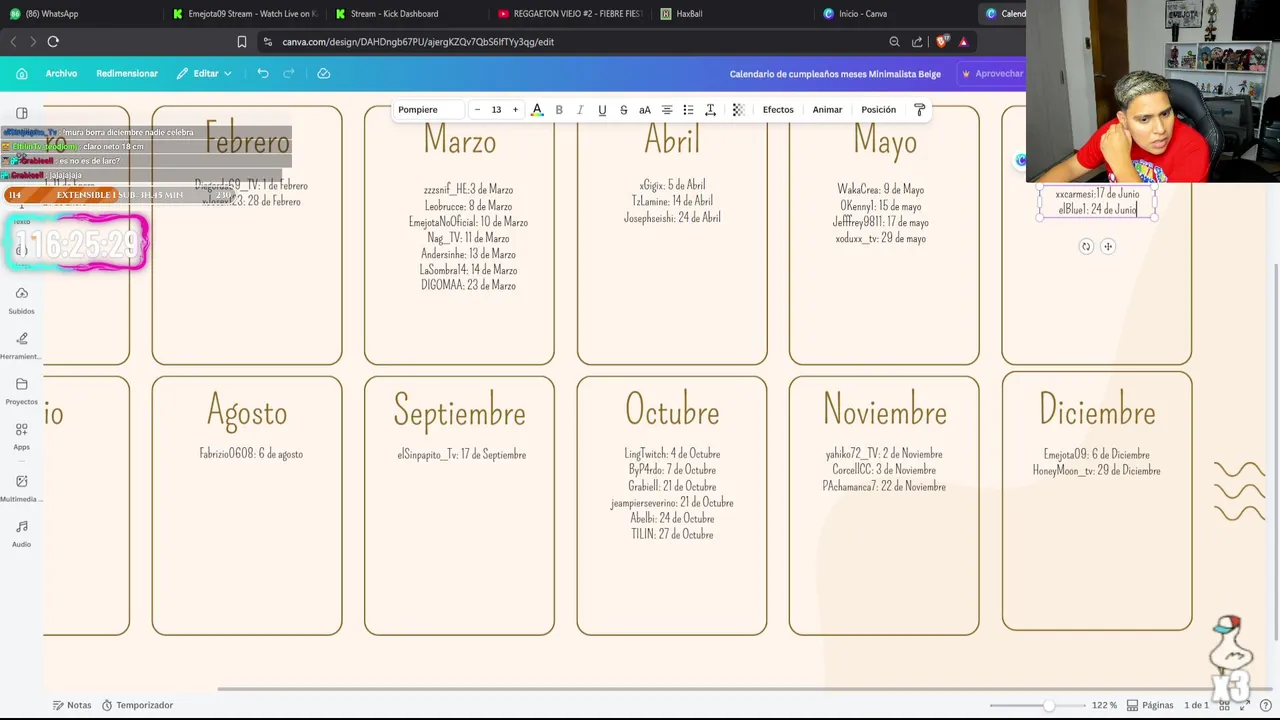Open the Proyectos sidebar panel
This screenshot has width=1280, height=720.
(x=22, y=391)
